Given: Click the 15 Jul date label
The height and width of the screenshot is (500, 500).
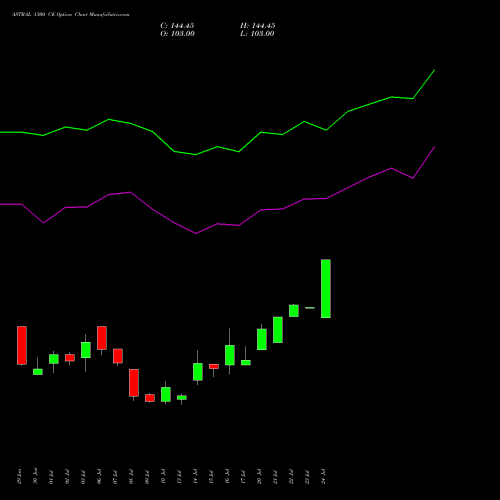Looking at the screenshot, I should (x=211, y=477).
